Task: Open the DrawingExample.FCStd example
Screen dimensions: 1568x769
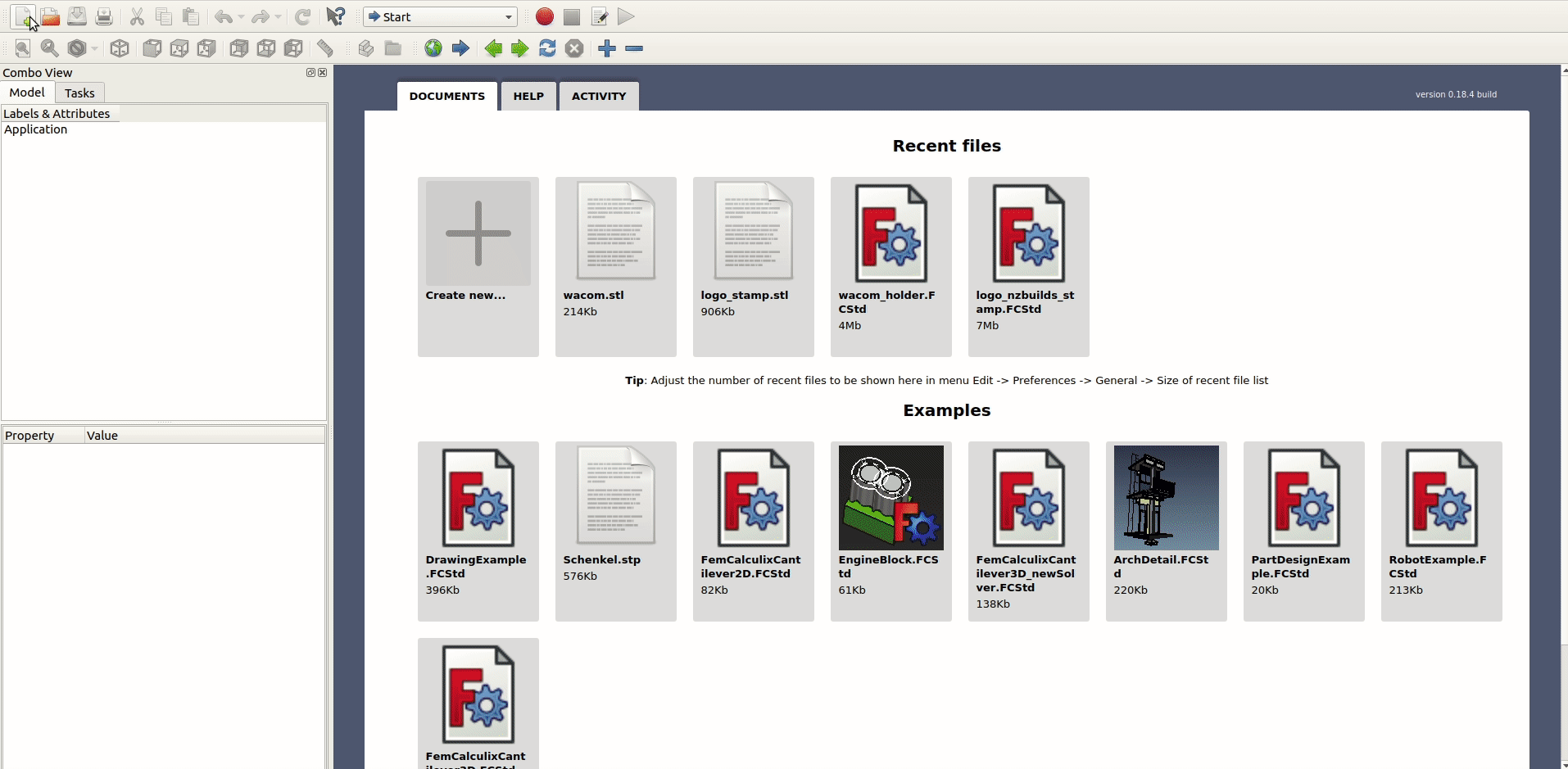Action: tap(478, 532)
